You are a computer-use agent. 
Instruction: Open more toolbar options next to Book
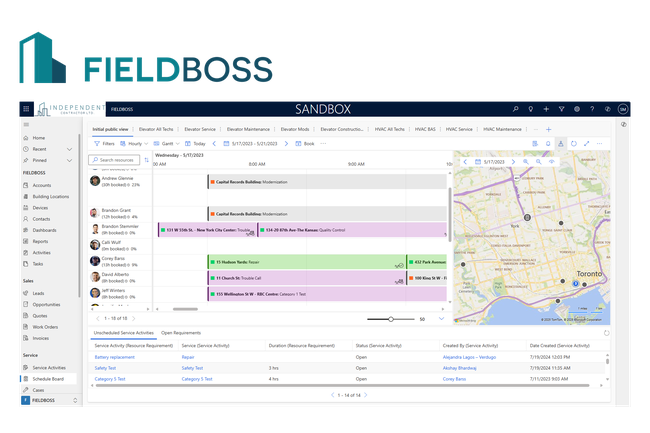tap(323, 143)
